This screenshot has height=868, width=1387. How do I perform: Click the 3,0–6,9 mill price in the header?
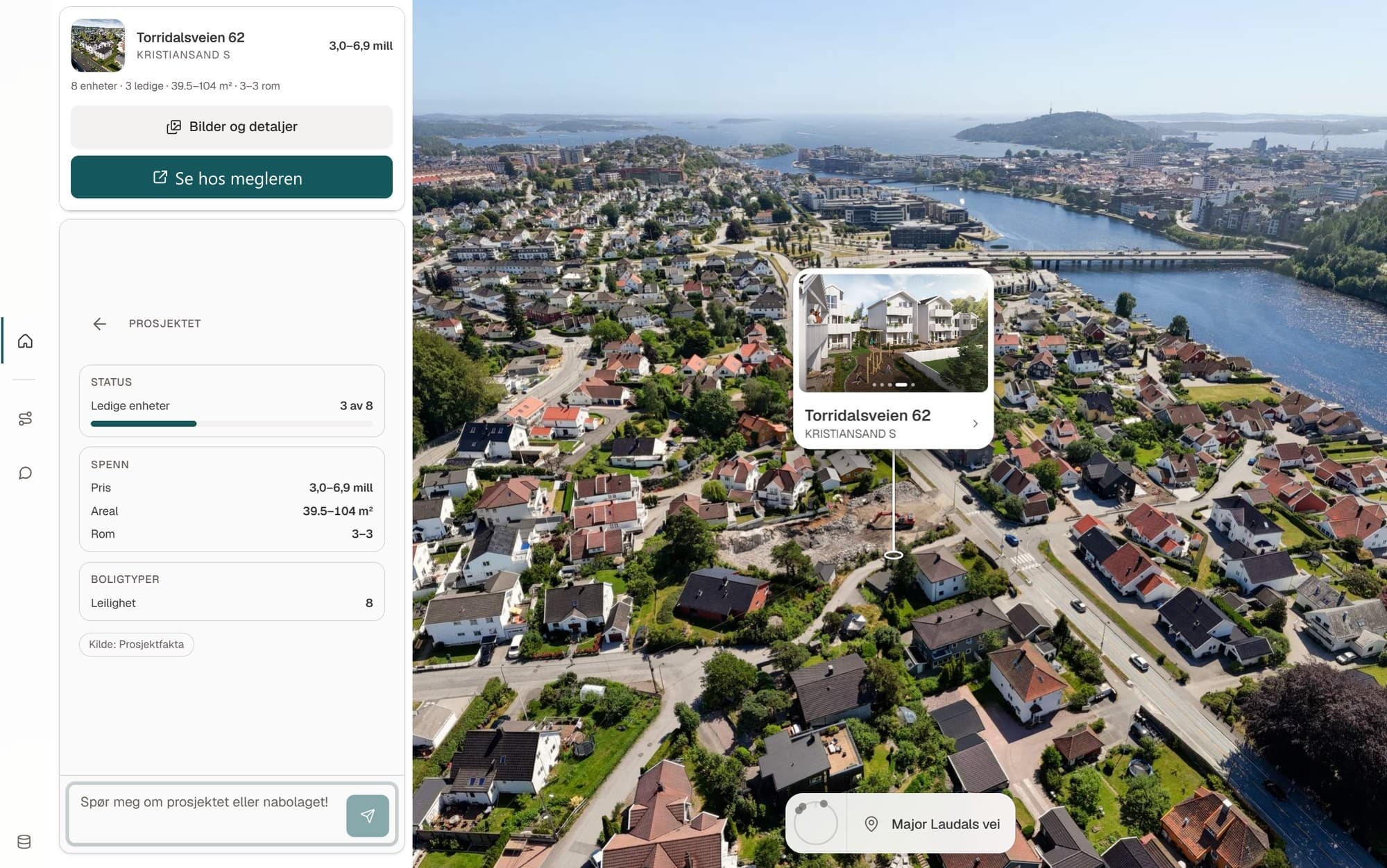(x=361, y=46)
